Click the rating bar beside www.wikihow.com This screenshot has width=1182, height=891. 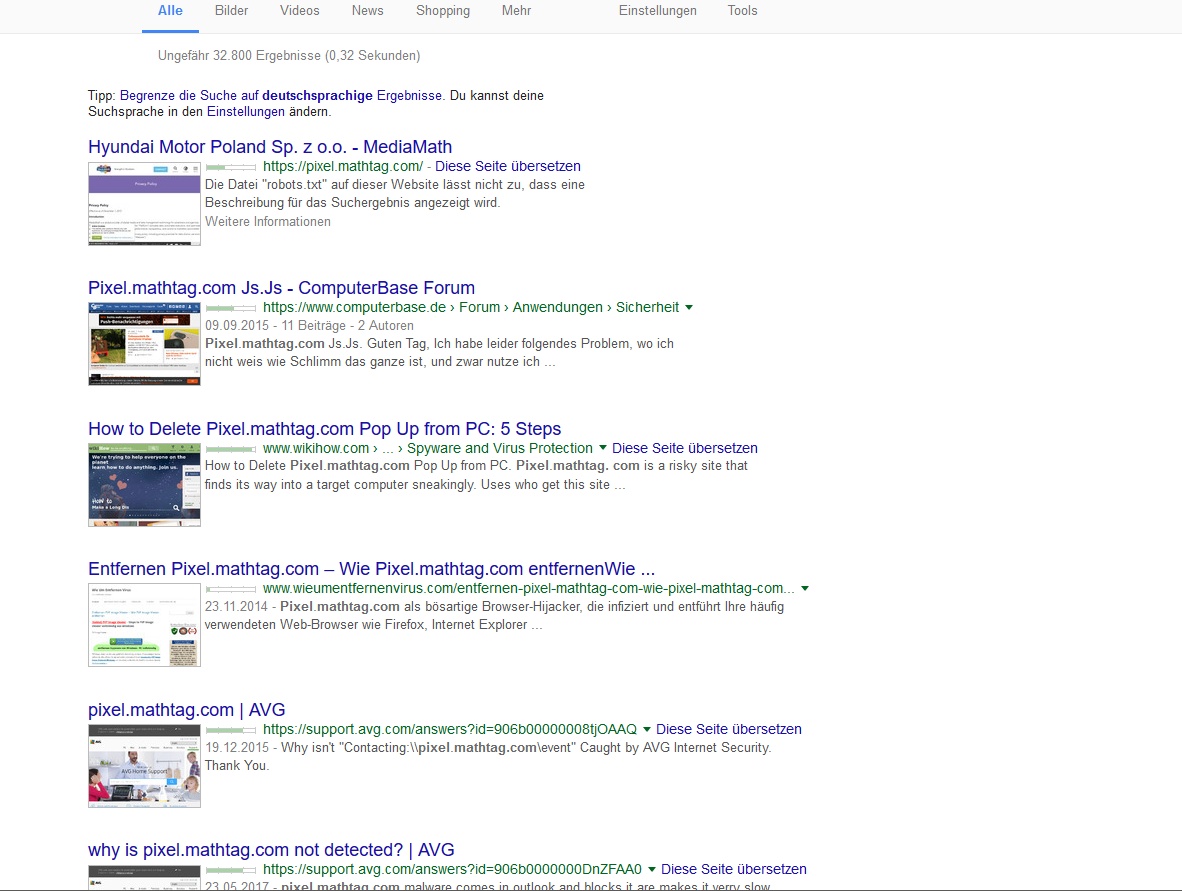(231, 449)
